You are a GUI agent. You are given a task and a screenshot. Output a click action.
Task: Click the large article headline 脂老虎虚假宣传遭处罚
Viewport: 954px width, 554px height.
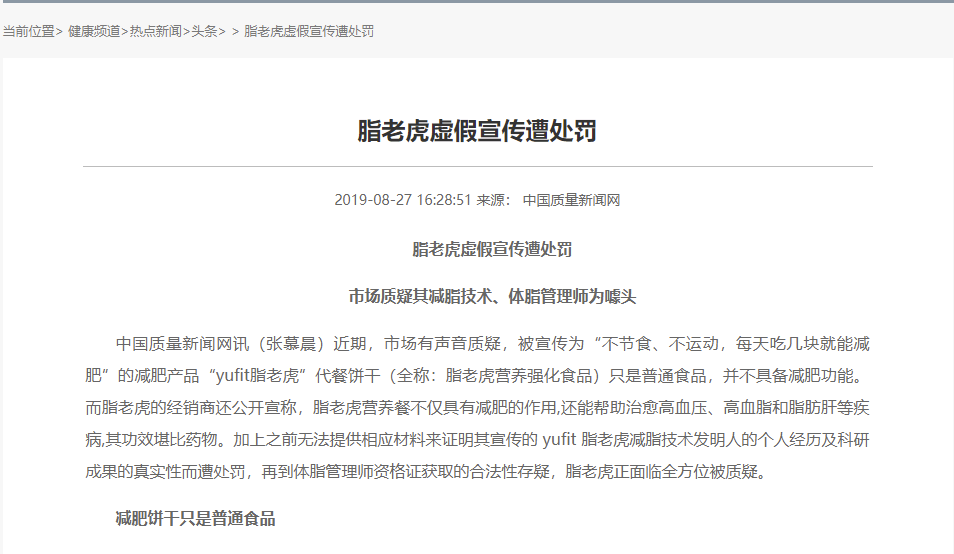coord(477,131)
